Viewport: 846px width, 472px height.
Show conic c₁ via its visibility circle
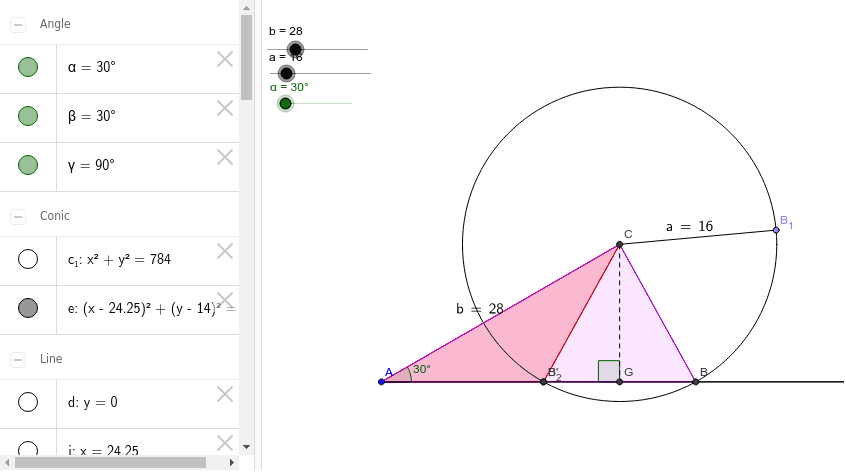(x=28, y=259)
